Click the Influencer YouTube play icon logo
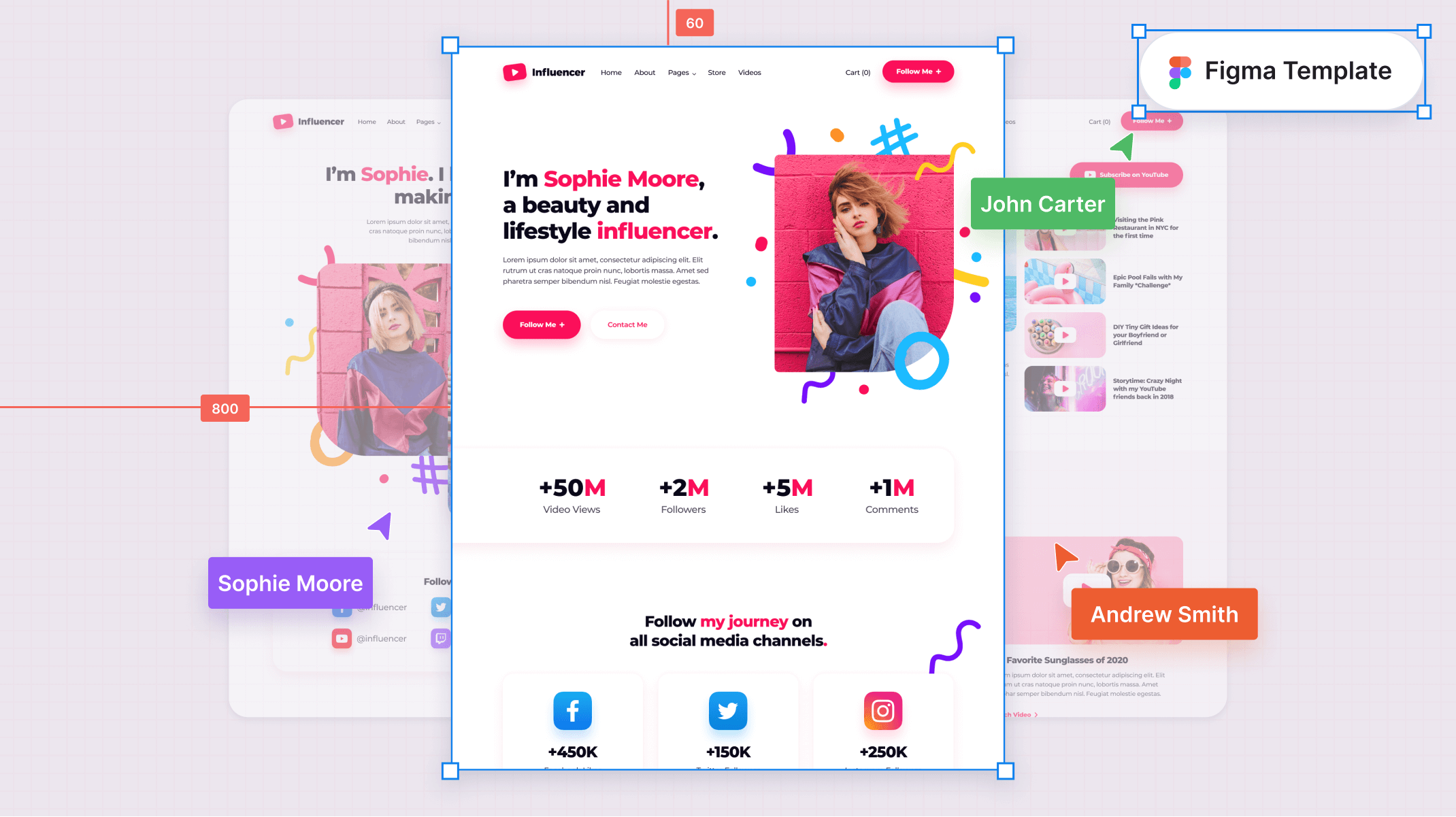 click(512, 71)
